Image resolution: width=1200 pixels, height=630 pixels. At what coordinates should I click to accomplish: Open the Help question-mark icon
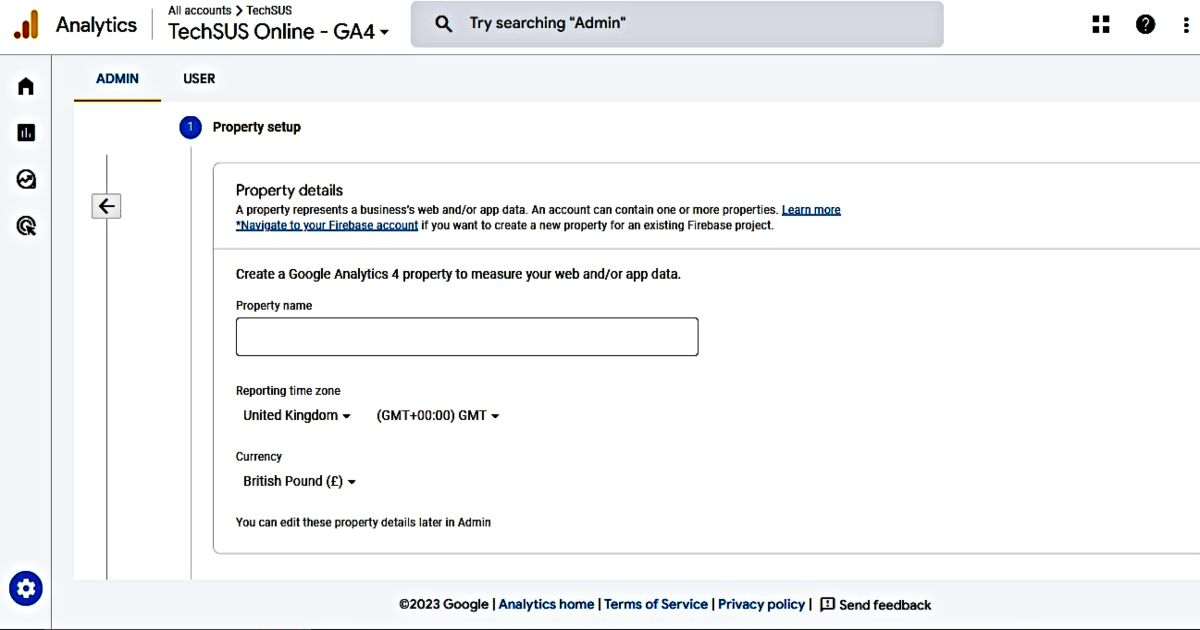coord(1146,24)
